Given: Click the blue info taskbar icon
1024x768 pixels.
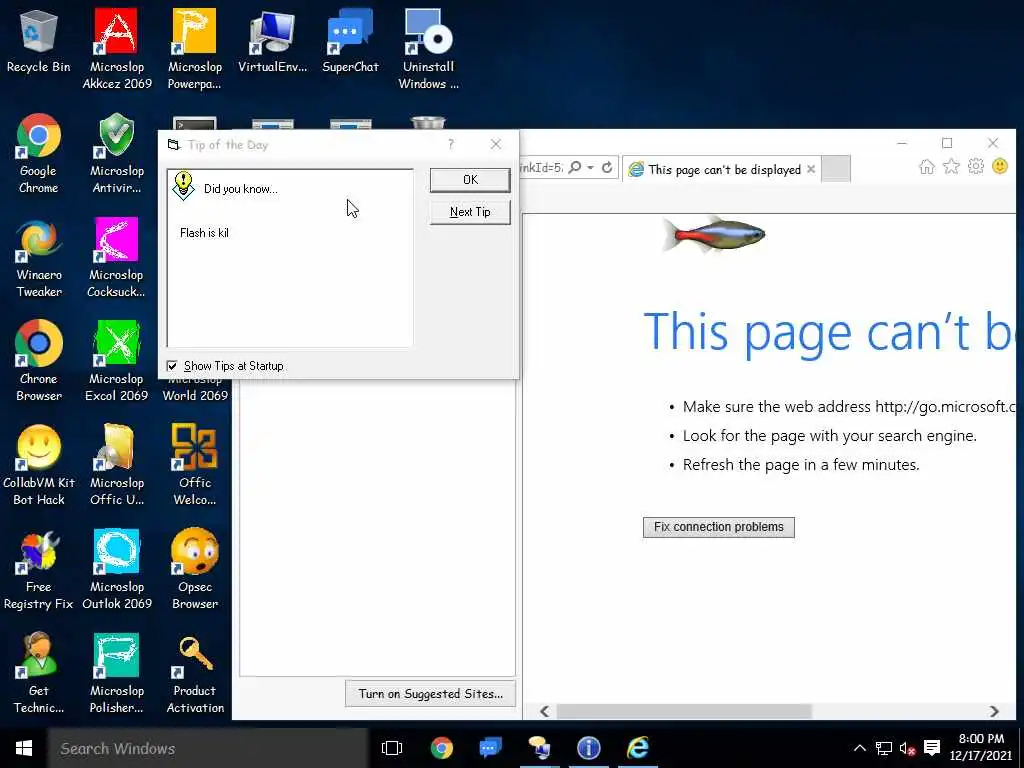Looking at the screenshot, I should tap(588, 748).
